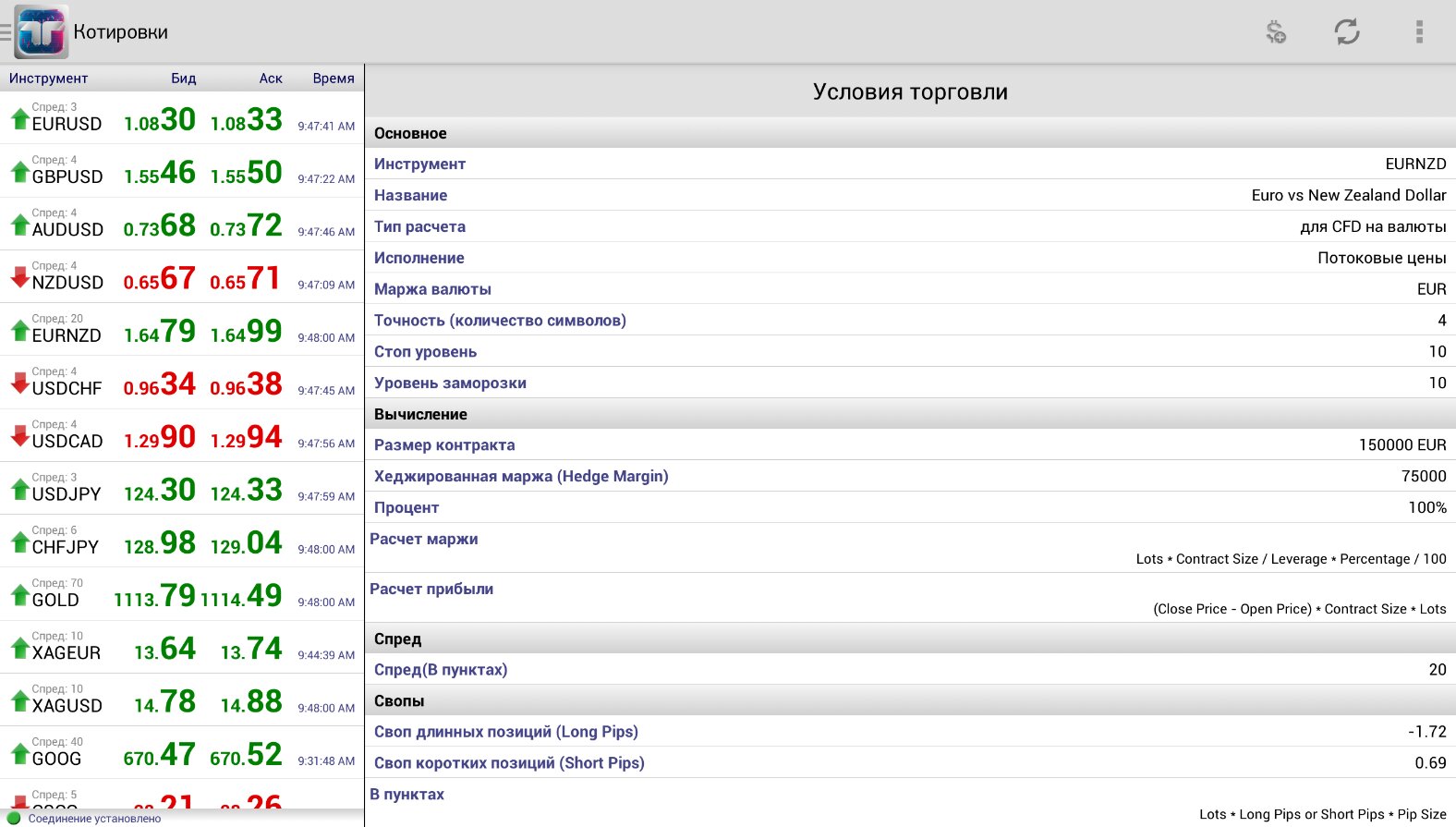Click the Свопы section header
This screenshot has height=827, width=1456.
(399, 700)
